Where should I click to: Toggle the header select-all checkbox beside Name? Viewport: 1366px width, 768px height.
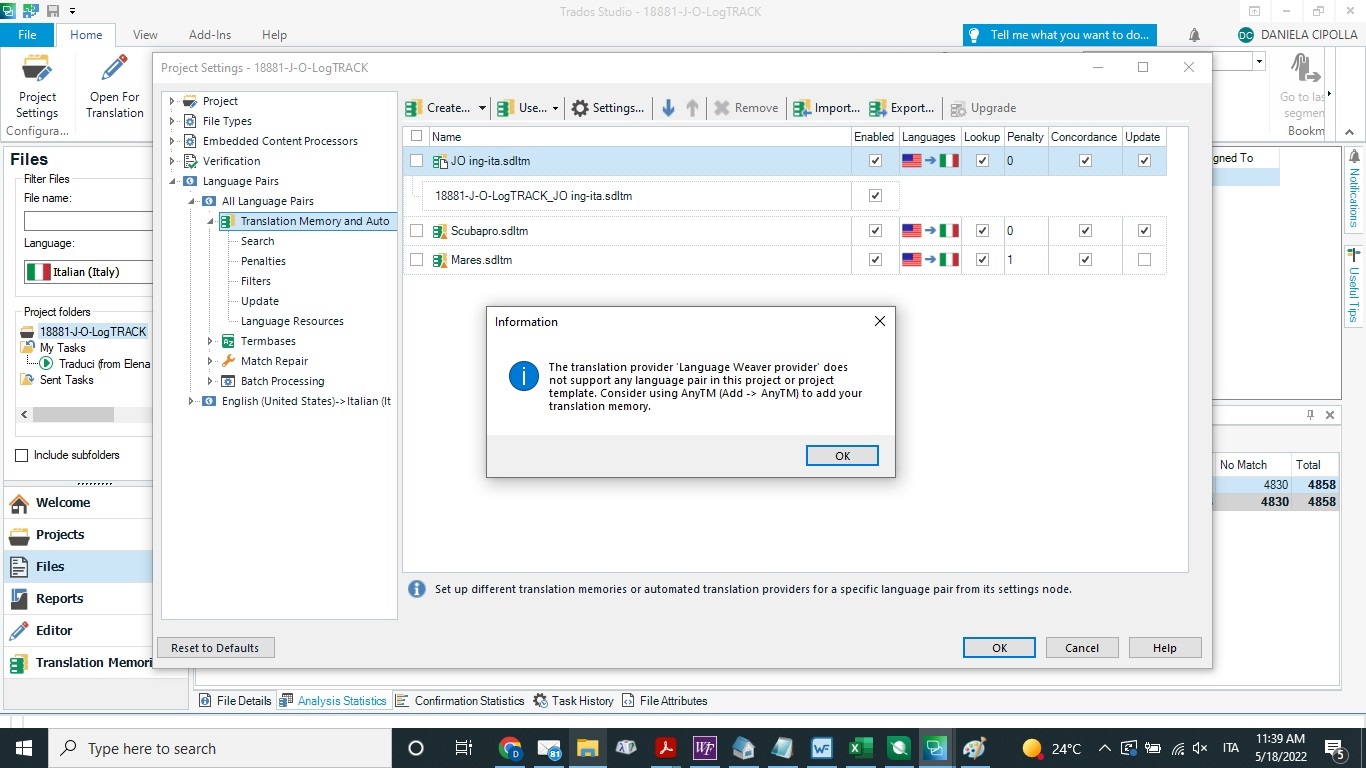[417, 136]
